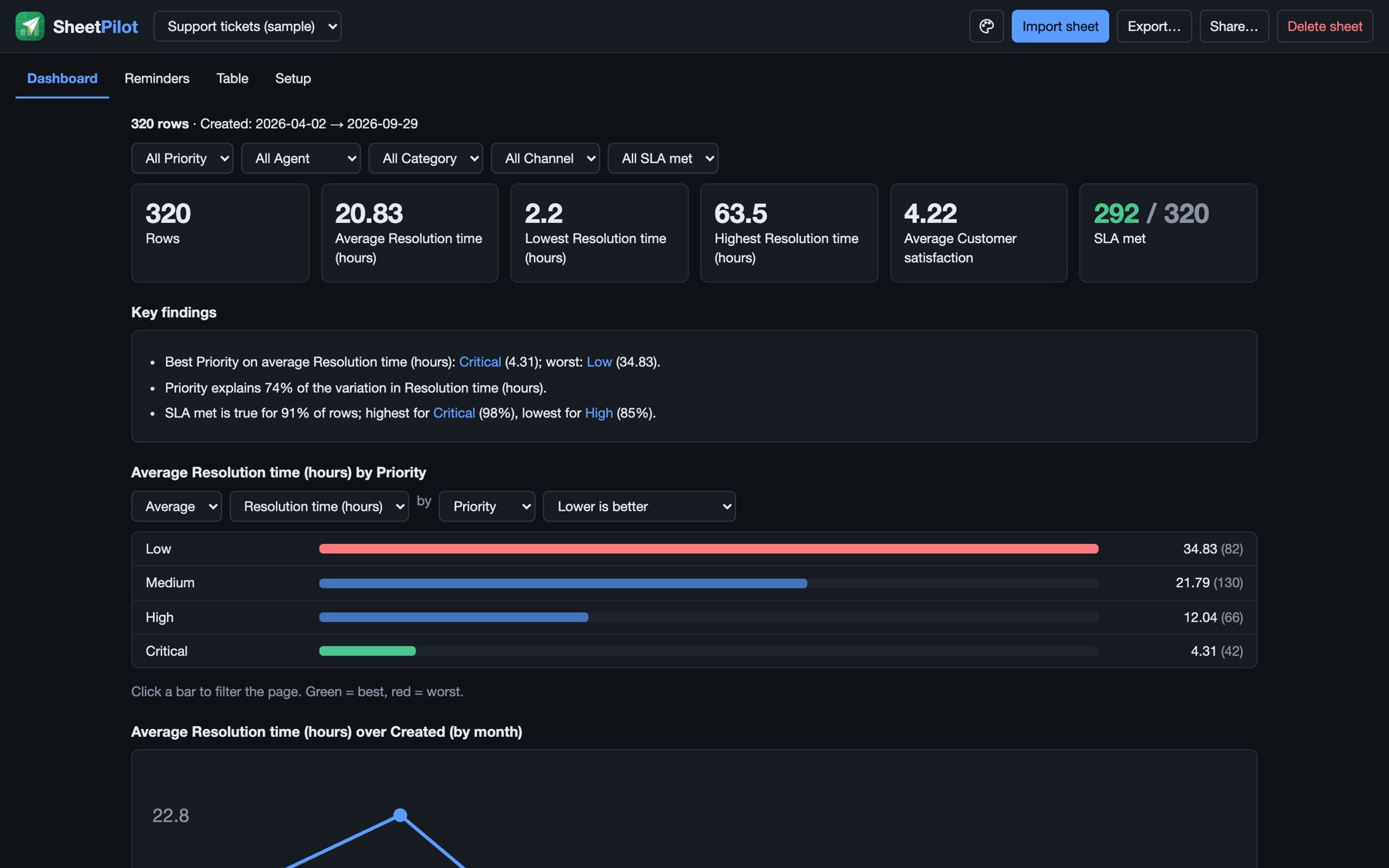Click the 21.79 (130) value in Medium row
Image resolution: width=1389 pixels, height=868 pixels.
[x=1208, y=583]
